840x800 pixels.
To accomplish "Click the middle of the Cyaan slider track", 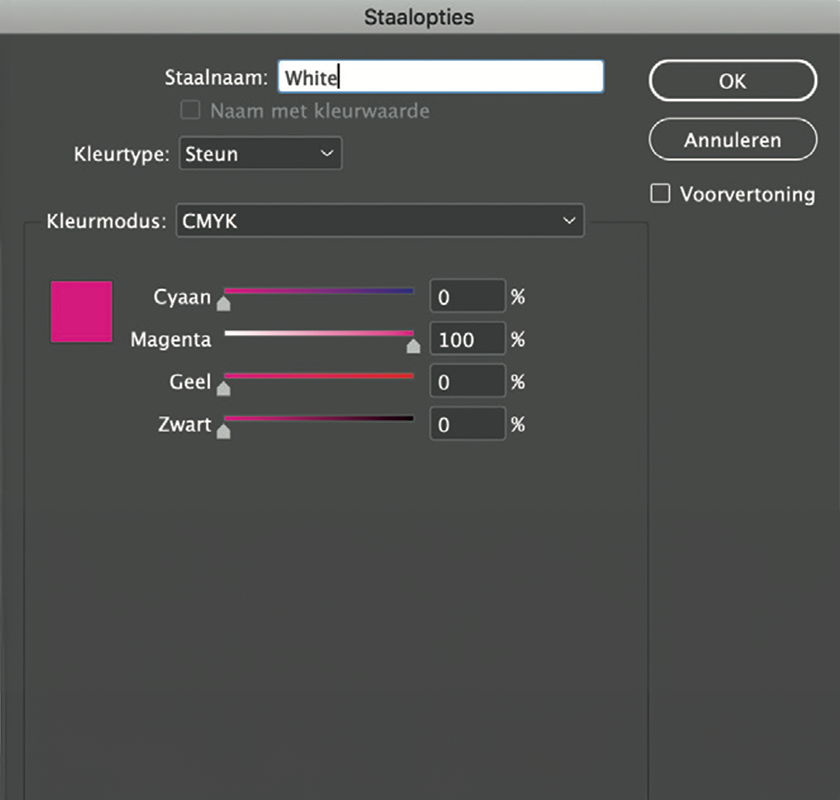I will (x=318, y=291).
